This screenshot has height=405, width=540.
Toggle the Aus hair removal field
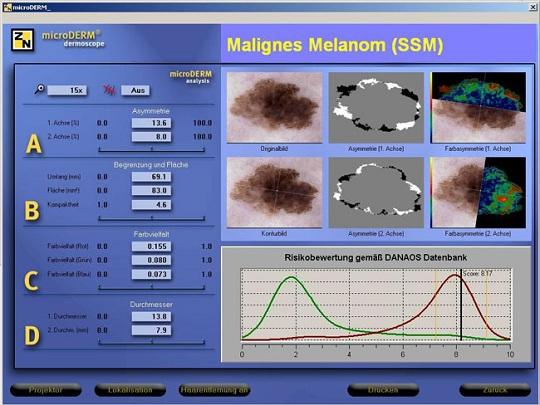coord(135,90)
